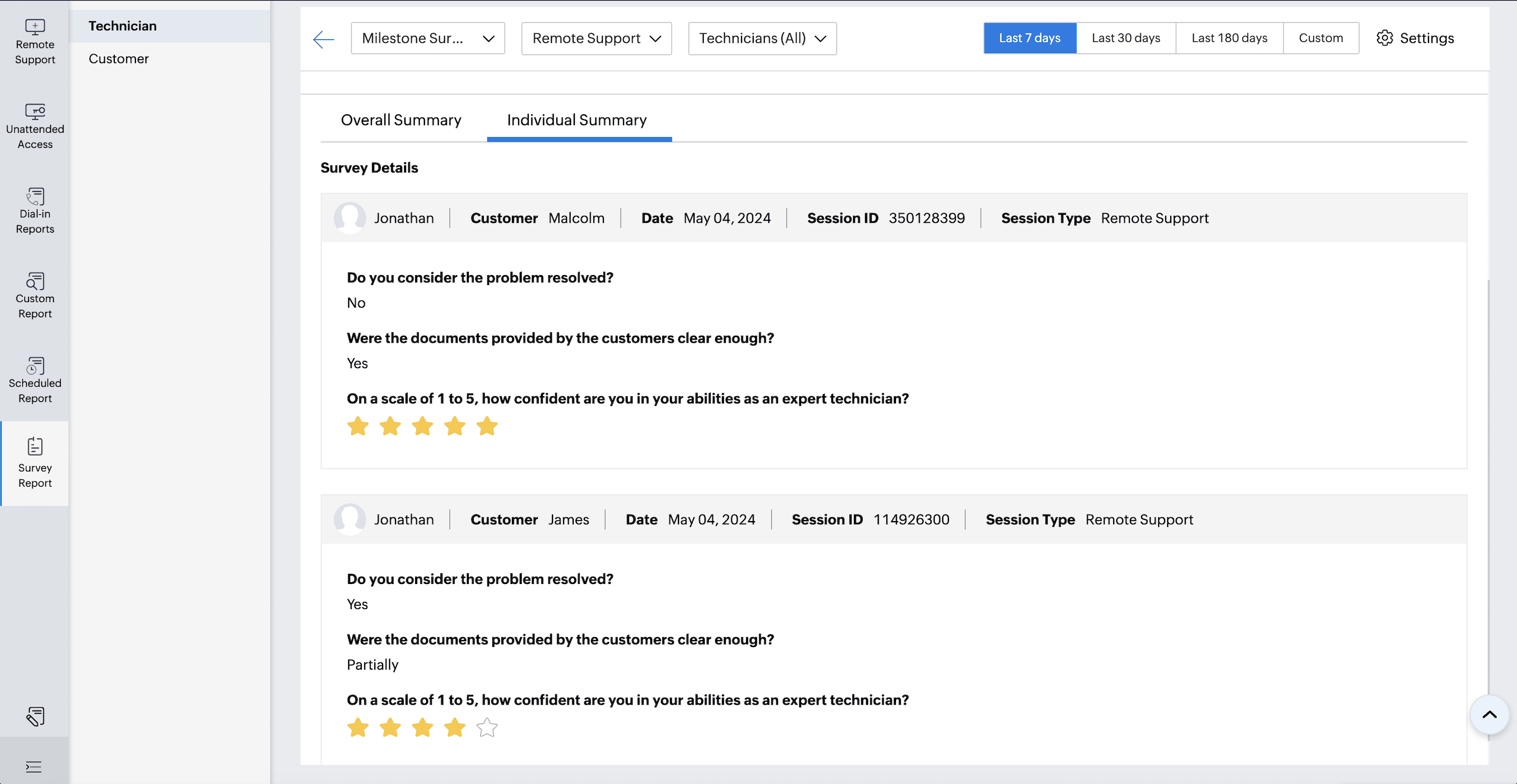The height and width of the screenshot is (784, 1517).
Task: Click the tag icon at sidebar bottom
Action: point(35,716)
